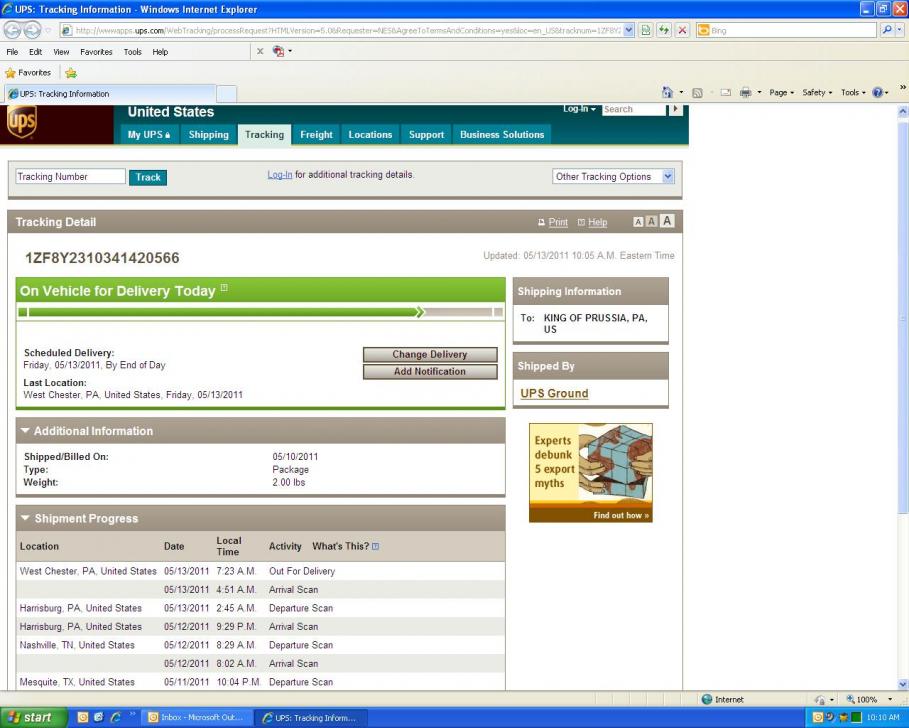Image resolution: width=909 pixels, height=728 pixels.
Task: Click the Add to Favorites Bar icon
Action: [71, 73]
